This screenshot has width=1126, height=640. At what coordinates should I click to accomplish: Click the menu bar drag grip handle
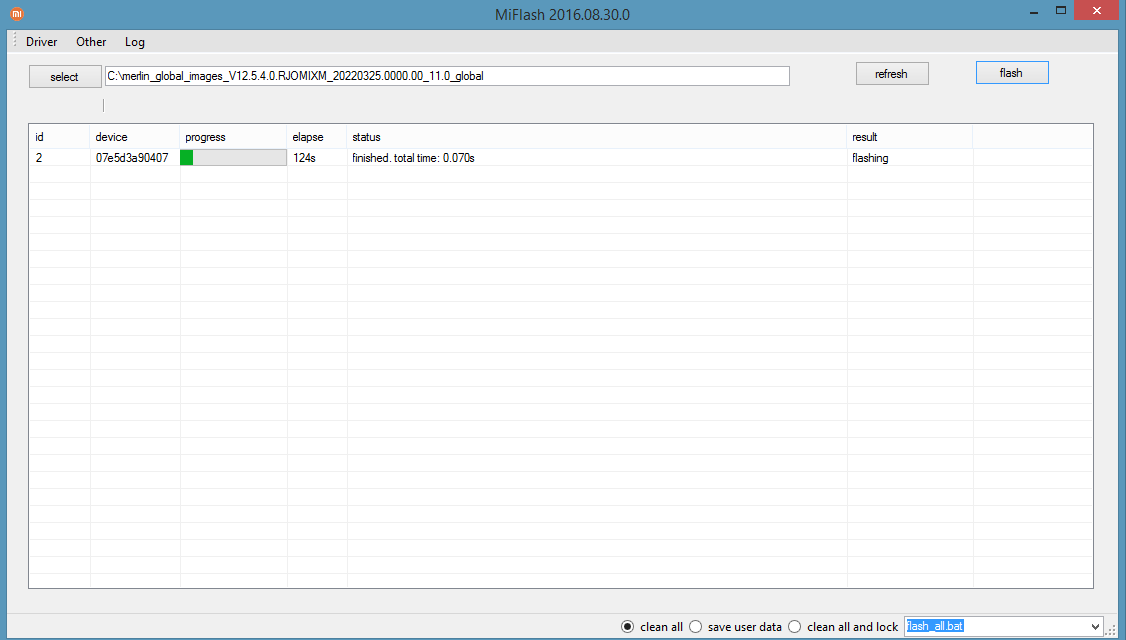pos(14,41)
